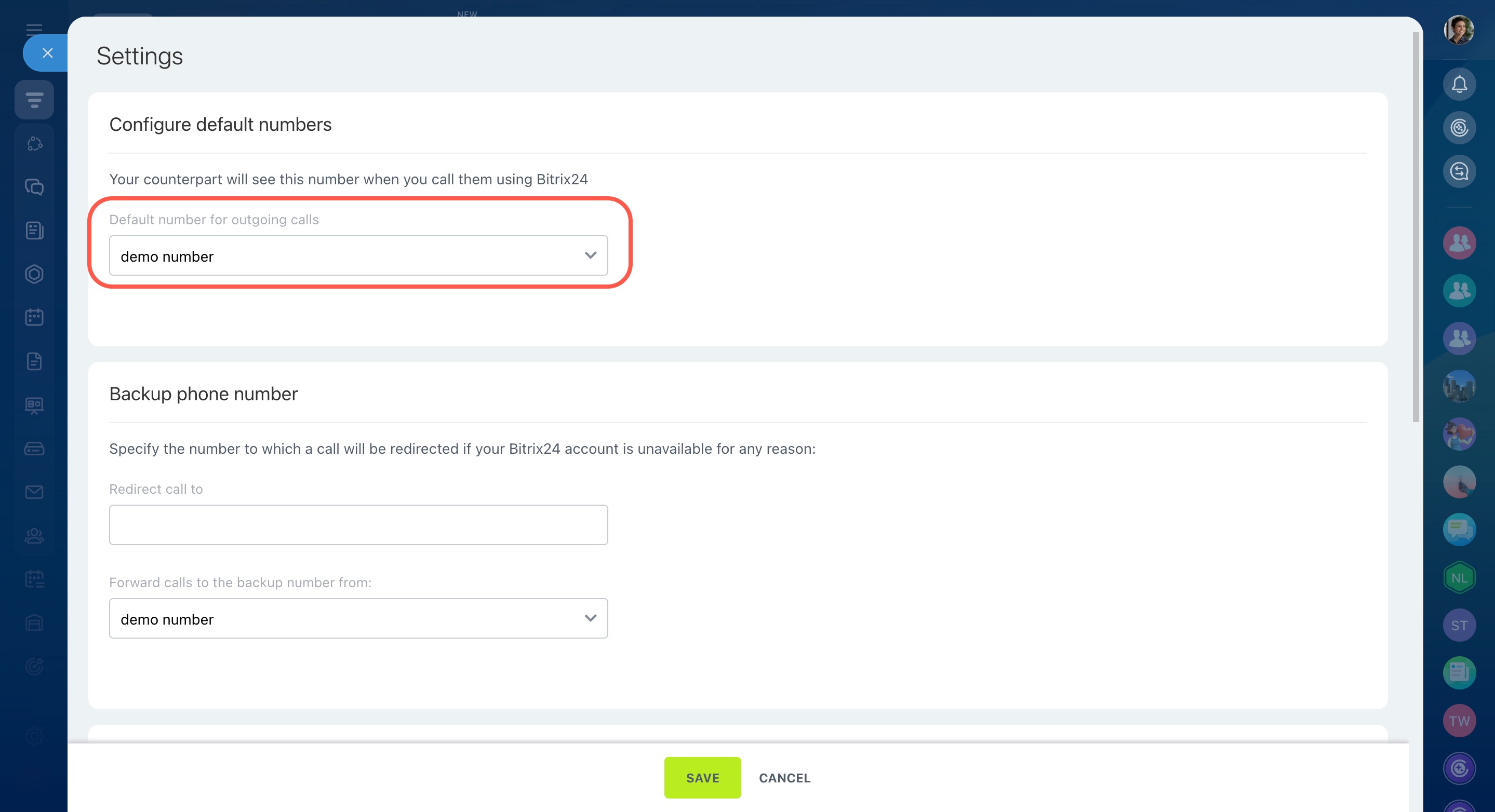Open the employees group icon in sidebar
Screen dimensions: 1495x812
pyautogui.click(x=34, y=535)
